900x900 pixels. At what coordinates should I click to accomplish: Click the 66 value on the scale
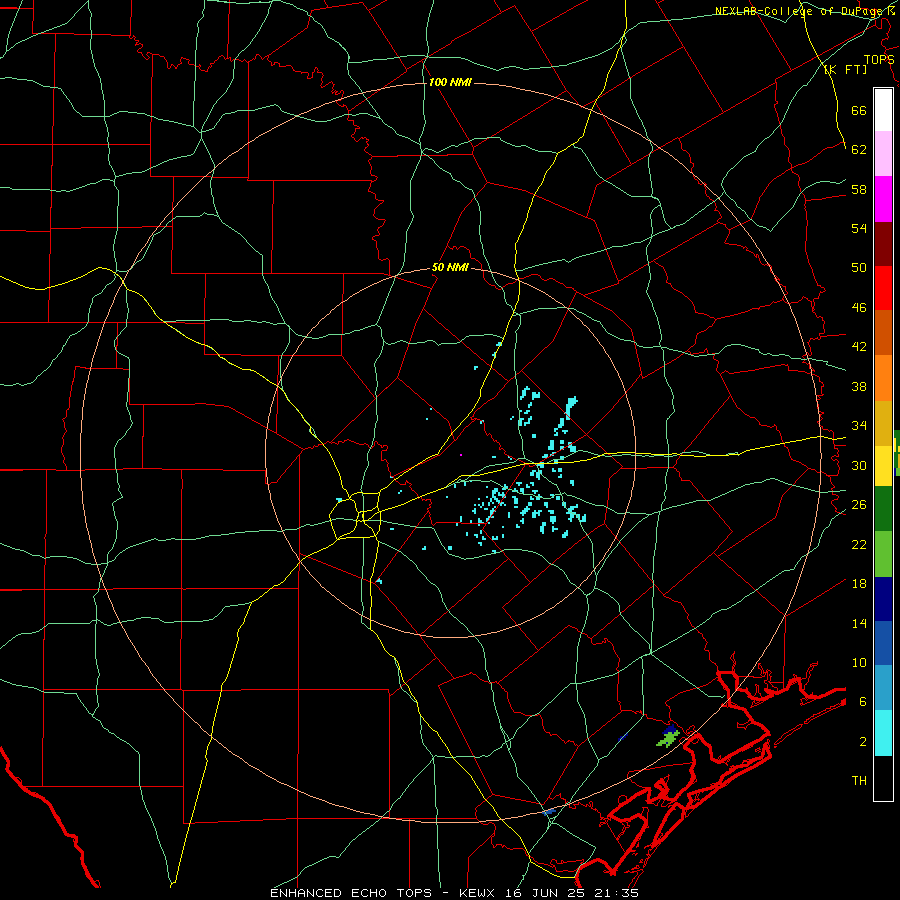(x=859, y=110)
